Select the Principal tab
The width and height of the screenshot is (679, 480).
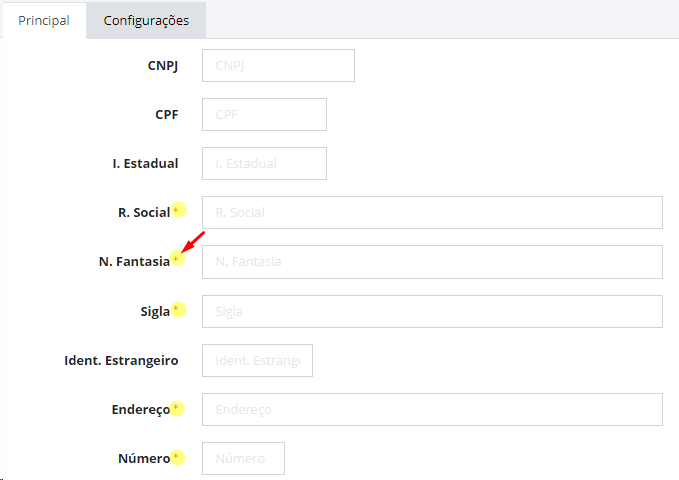44,20
